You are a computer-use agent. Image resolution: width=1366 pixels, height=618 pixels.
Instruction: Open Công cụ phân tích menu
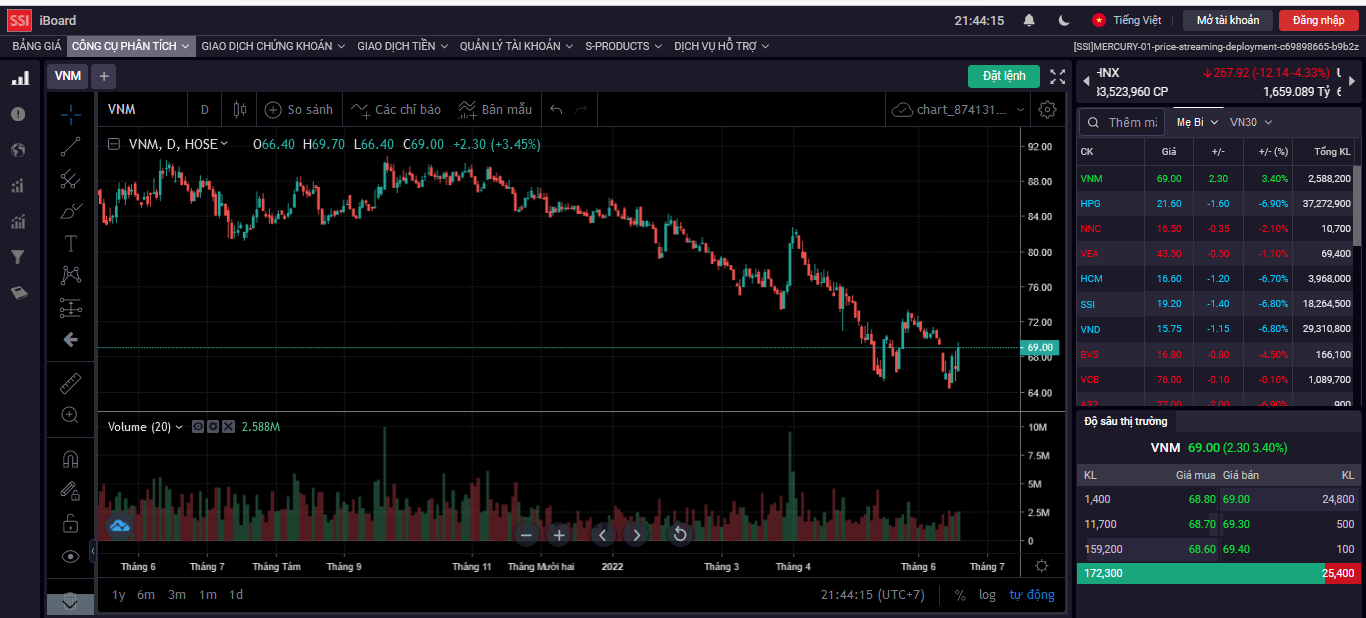tap(131, 46)
